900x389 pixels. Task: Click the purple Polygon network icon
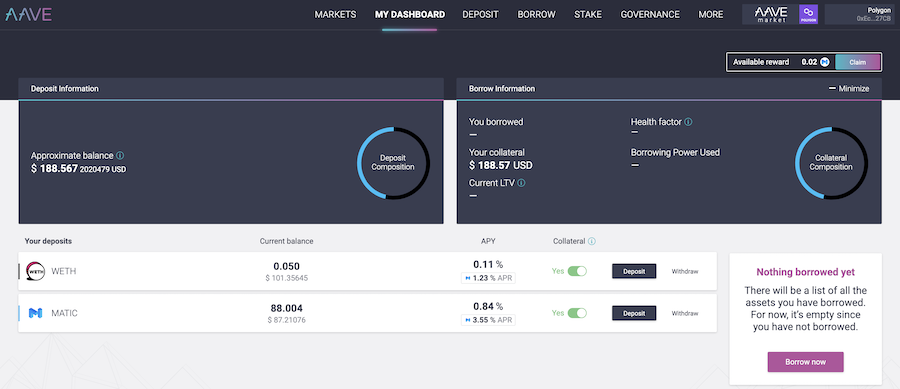click(808, 14)
